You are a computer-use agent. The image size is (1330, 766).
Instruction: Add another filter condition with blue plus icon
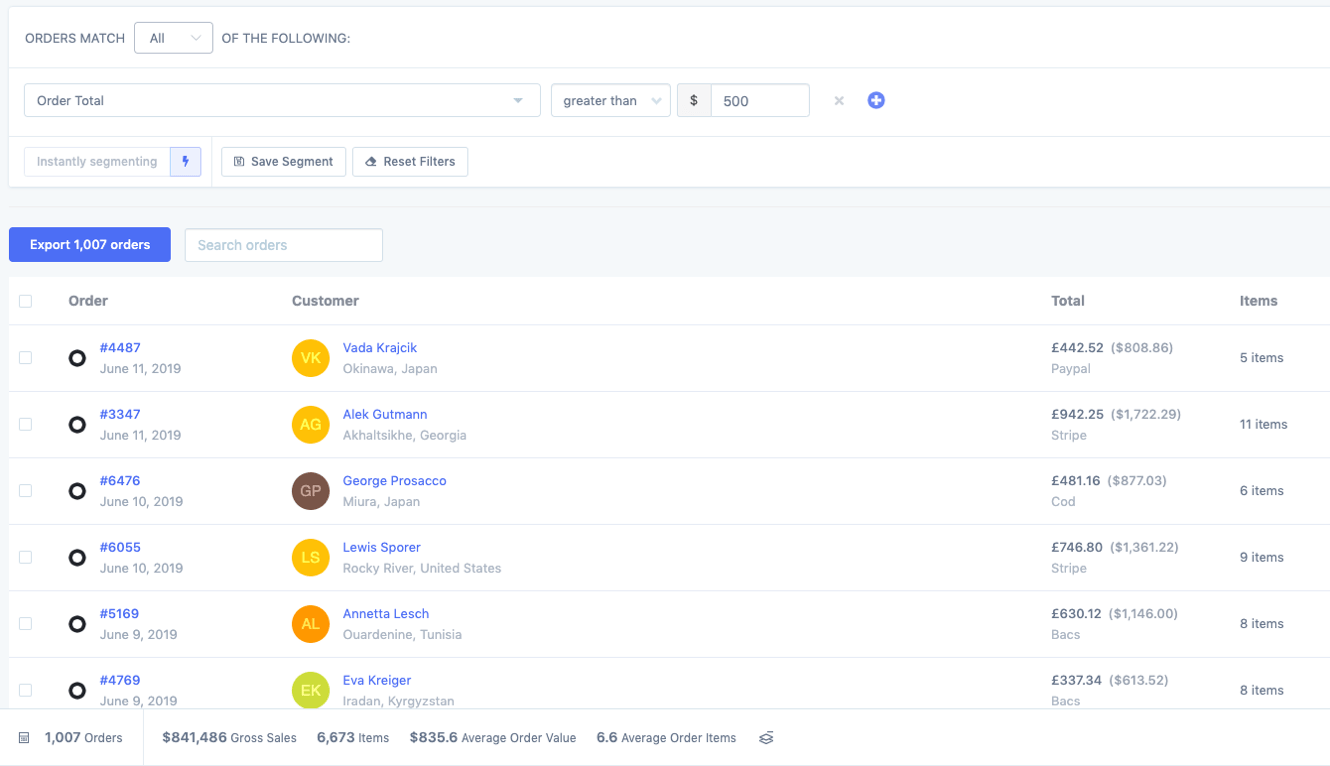[876, 100]
